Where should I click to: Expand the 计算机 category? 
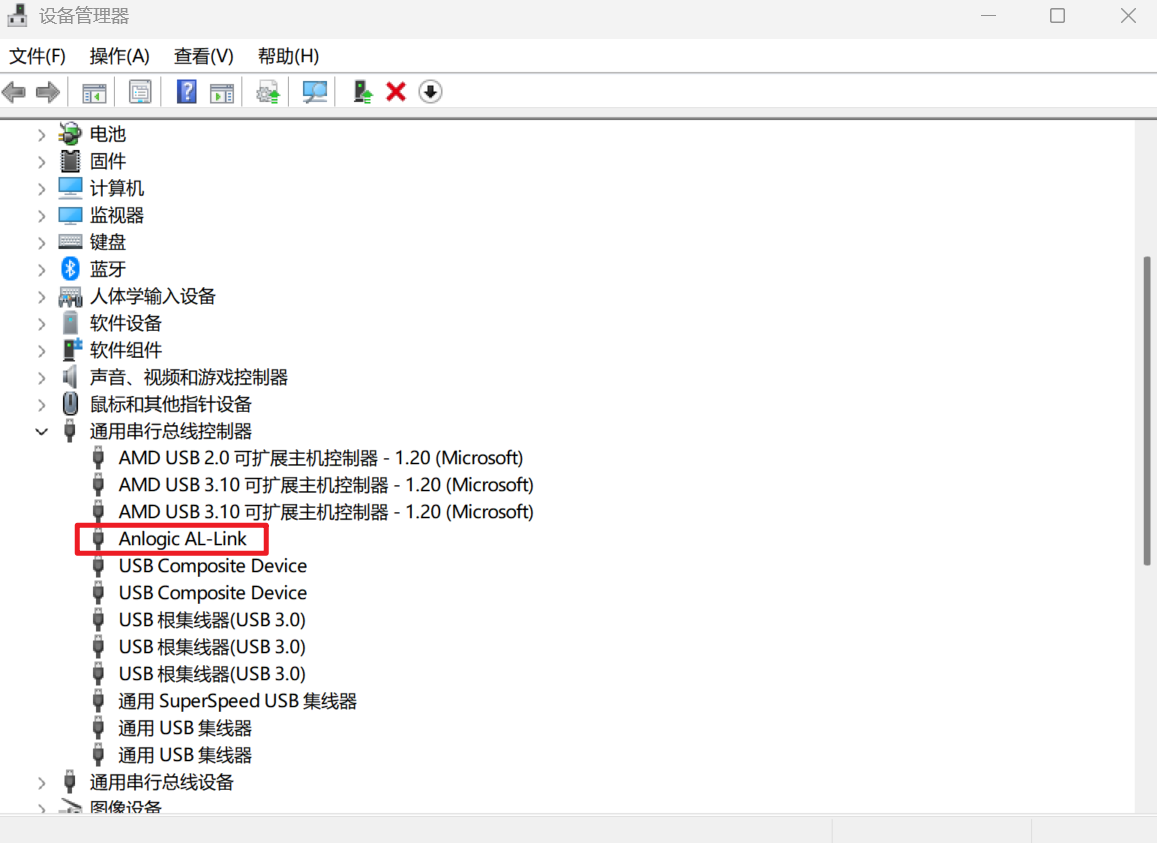tap(41, 189)
